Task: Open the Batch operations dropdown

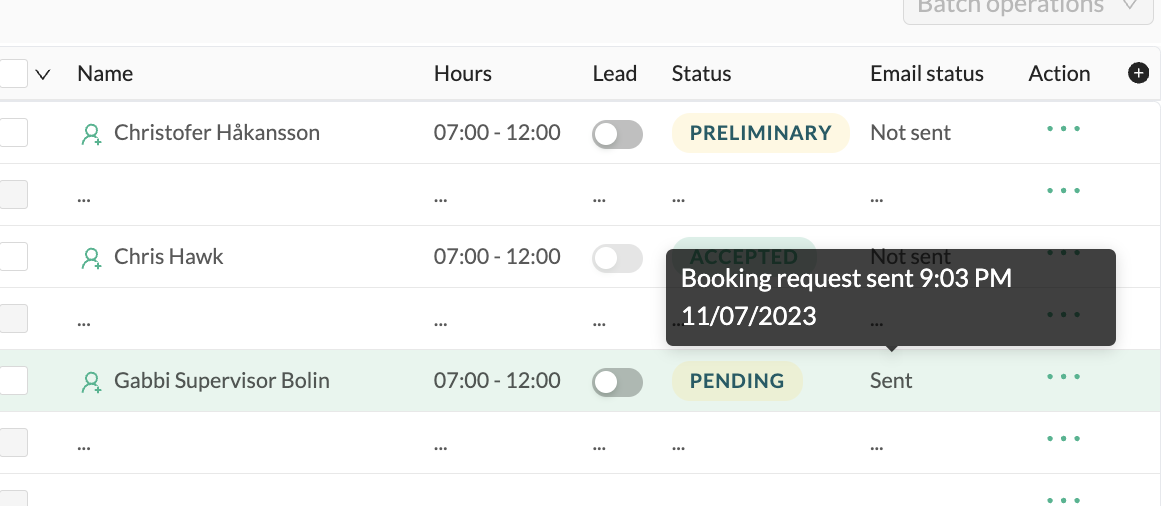Action: pos(1028,7)
